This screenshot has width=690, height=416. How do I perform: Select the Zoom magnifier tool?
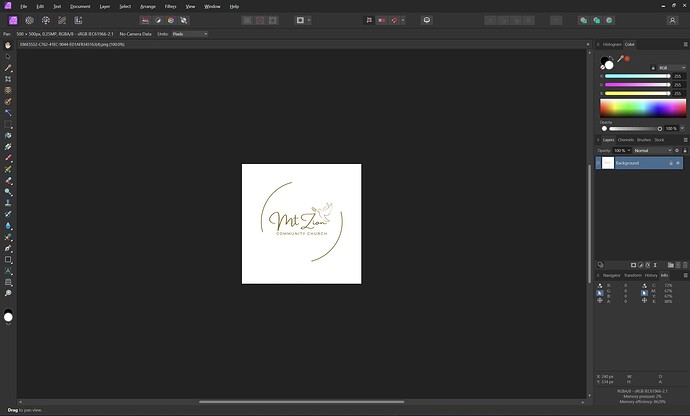(x=8, y=294)
